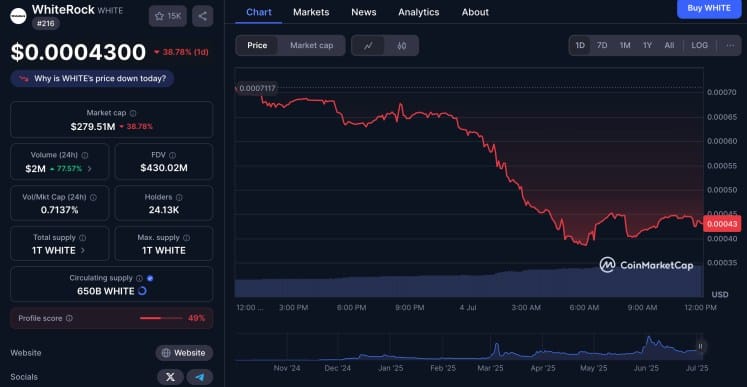Click the Holders info icon
747x387 pixels.
coord(179,197)
